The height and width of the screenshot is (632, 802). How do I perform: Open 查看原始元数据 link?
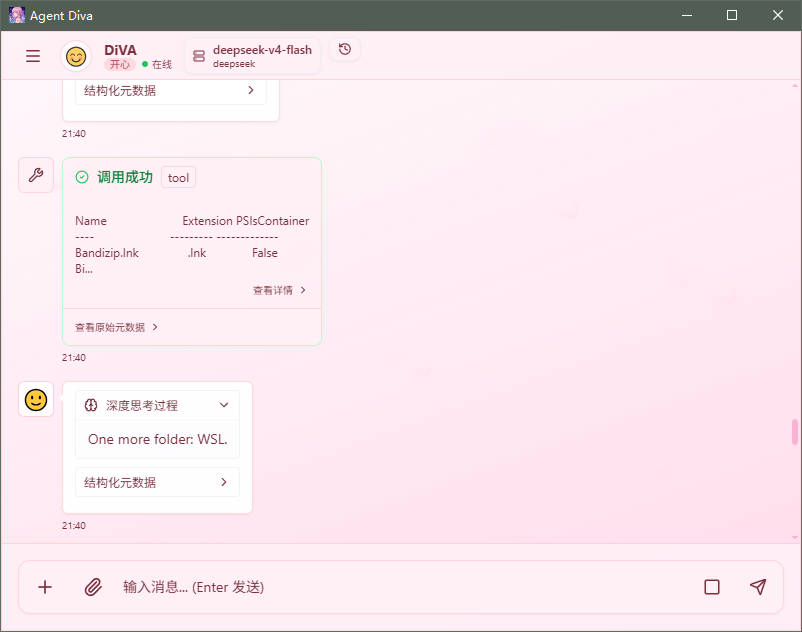point(117,327)
